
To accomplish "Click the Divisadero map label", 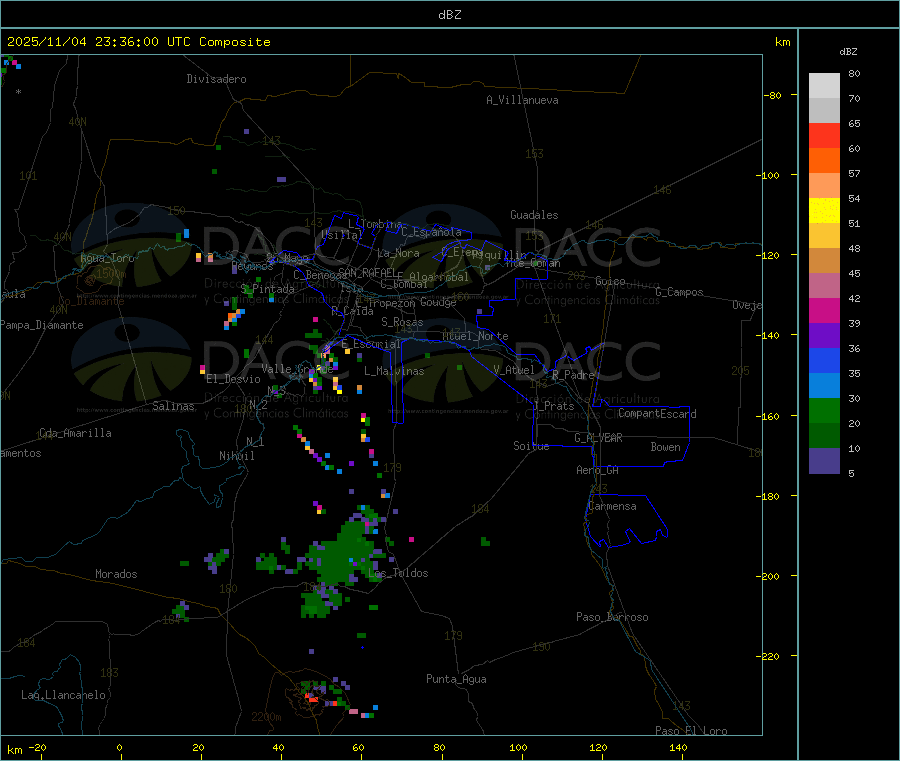I will (x=216, y=79).
